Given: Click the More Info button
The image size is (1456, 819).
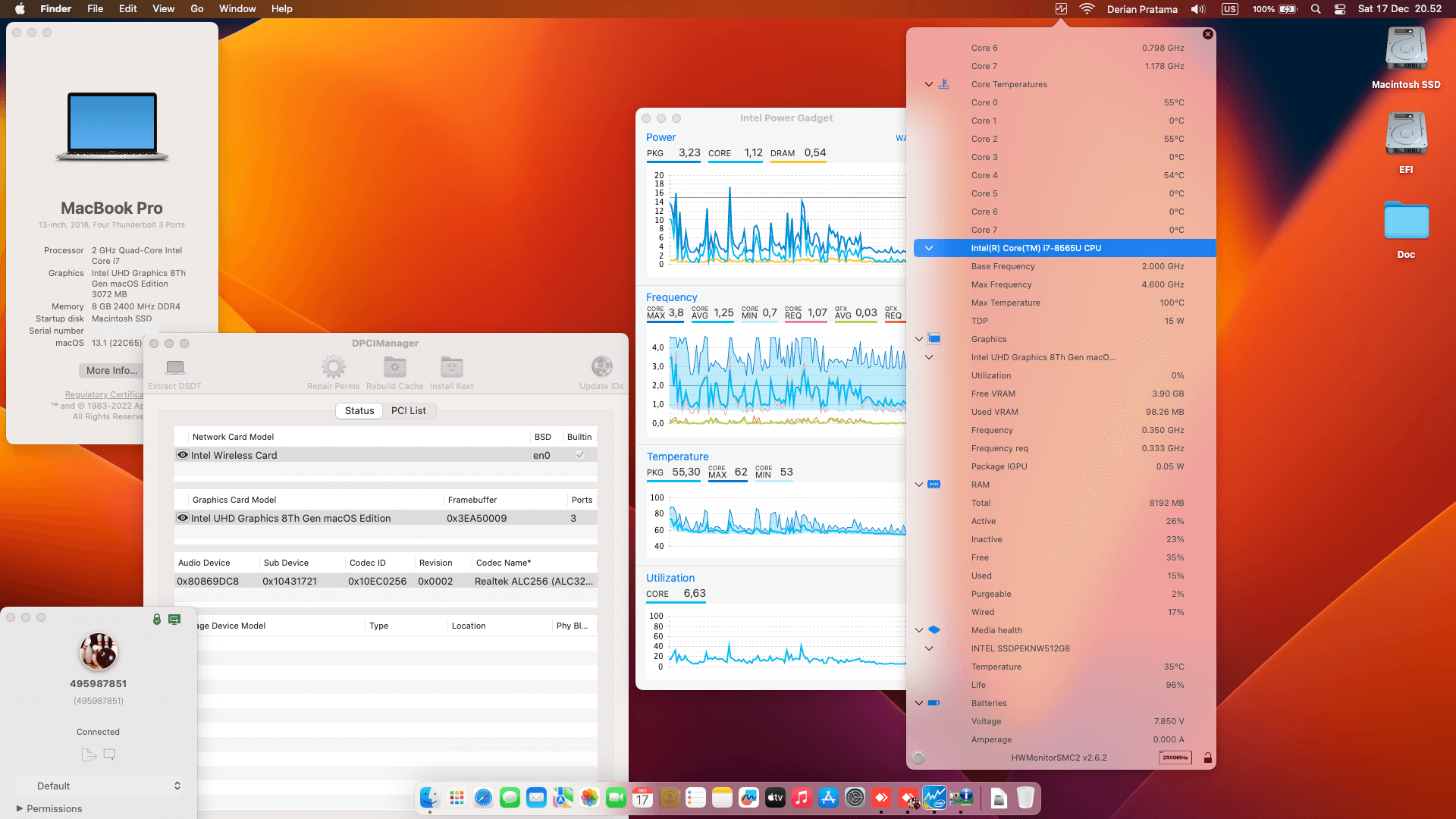Looking at the screenshot, I should point(111,370).
